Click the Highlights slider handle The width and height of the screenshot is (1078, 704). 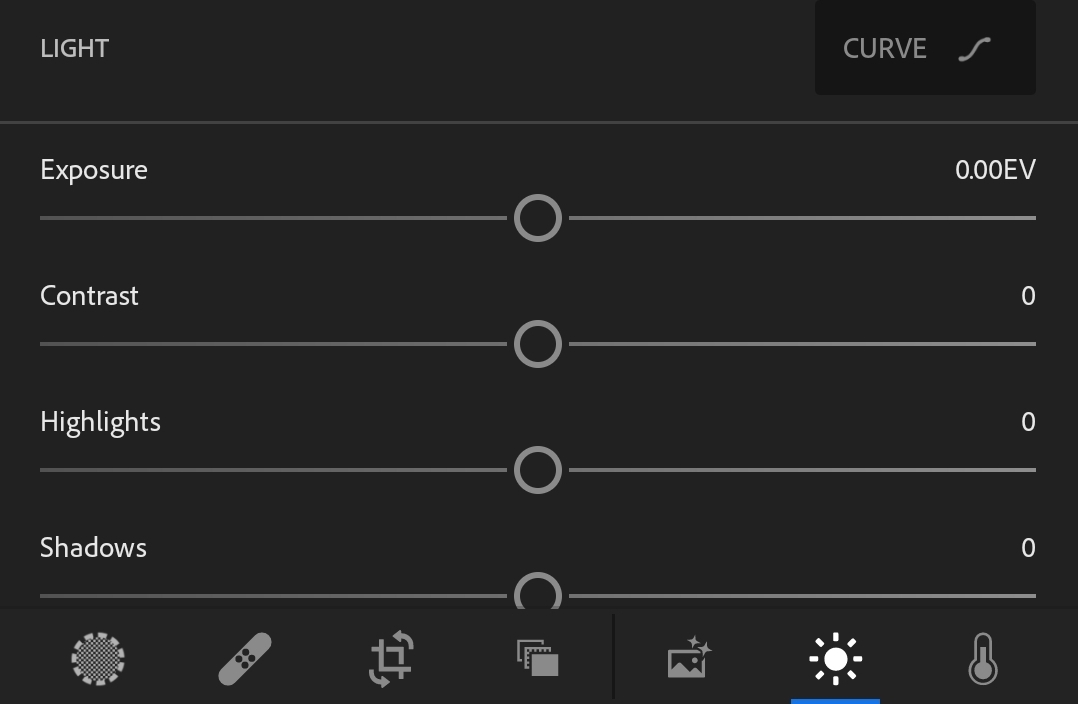click(x=538, y=470)
